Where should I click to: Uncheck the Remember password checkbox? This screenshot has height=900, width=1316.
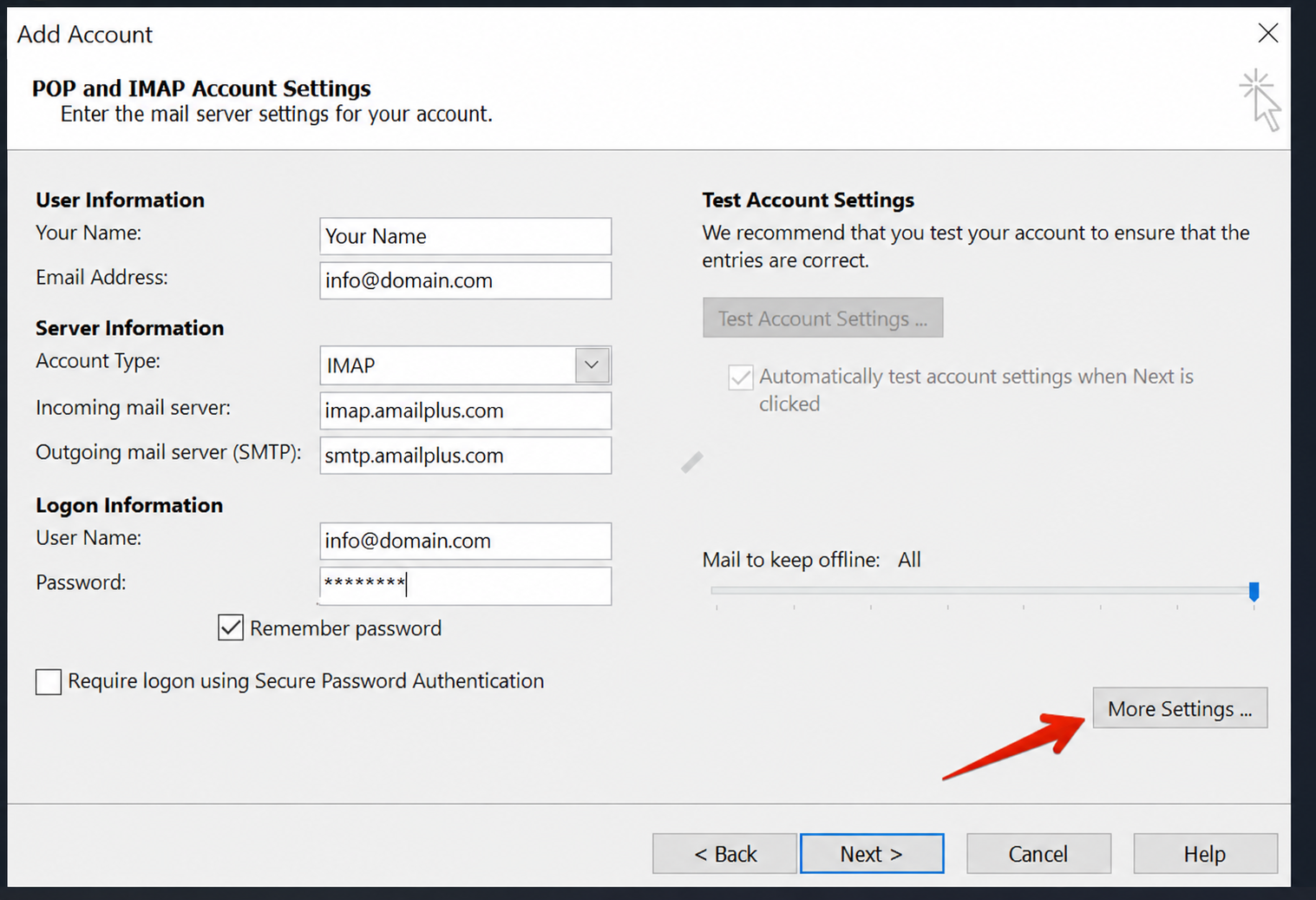point(231,627)
